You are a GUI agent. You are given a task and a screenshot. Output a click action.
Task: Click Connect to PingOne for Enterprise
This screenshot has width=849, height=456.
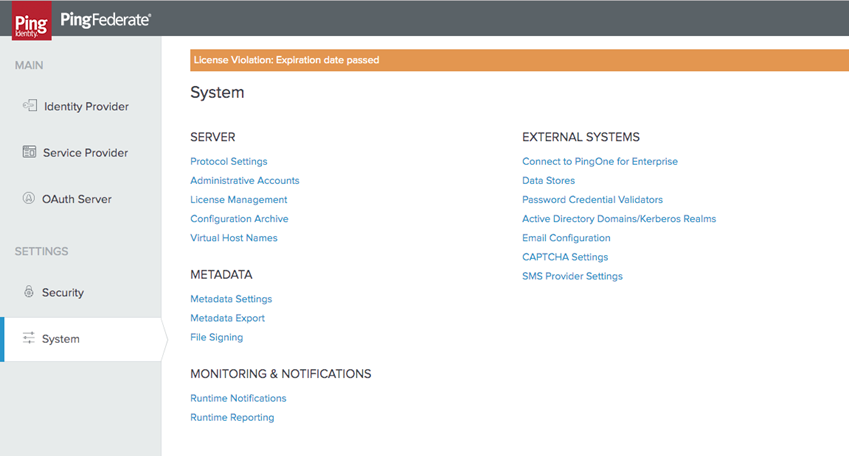point(600,161)
